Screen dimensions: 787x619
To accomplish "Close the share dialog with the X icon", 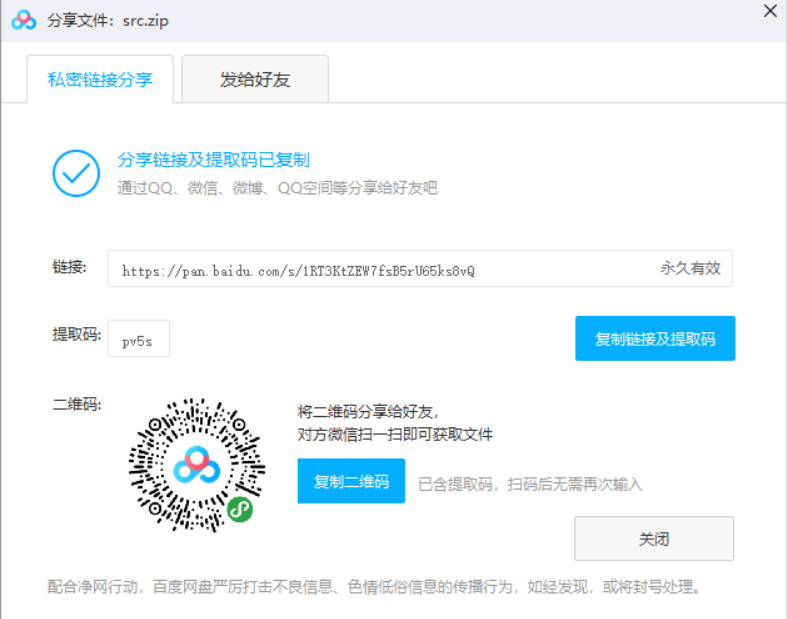I will (x=770, y=11).
